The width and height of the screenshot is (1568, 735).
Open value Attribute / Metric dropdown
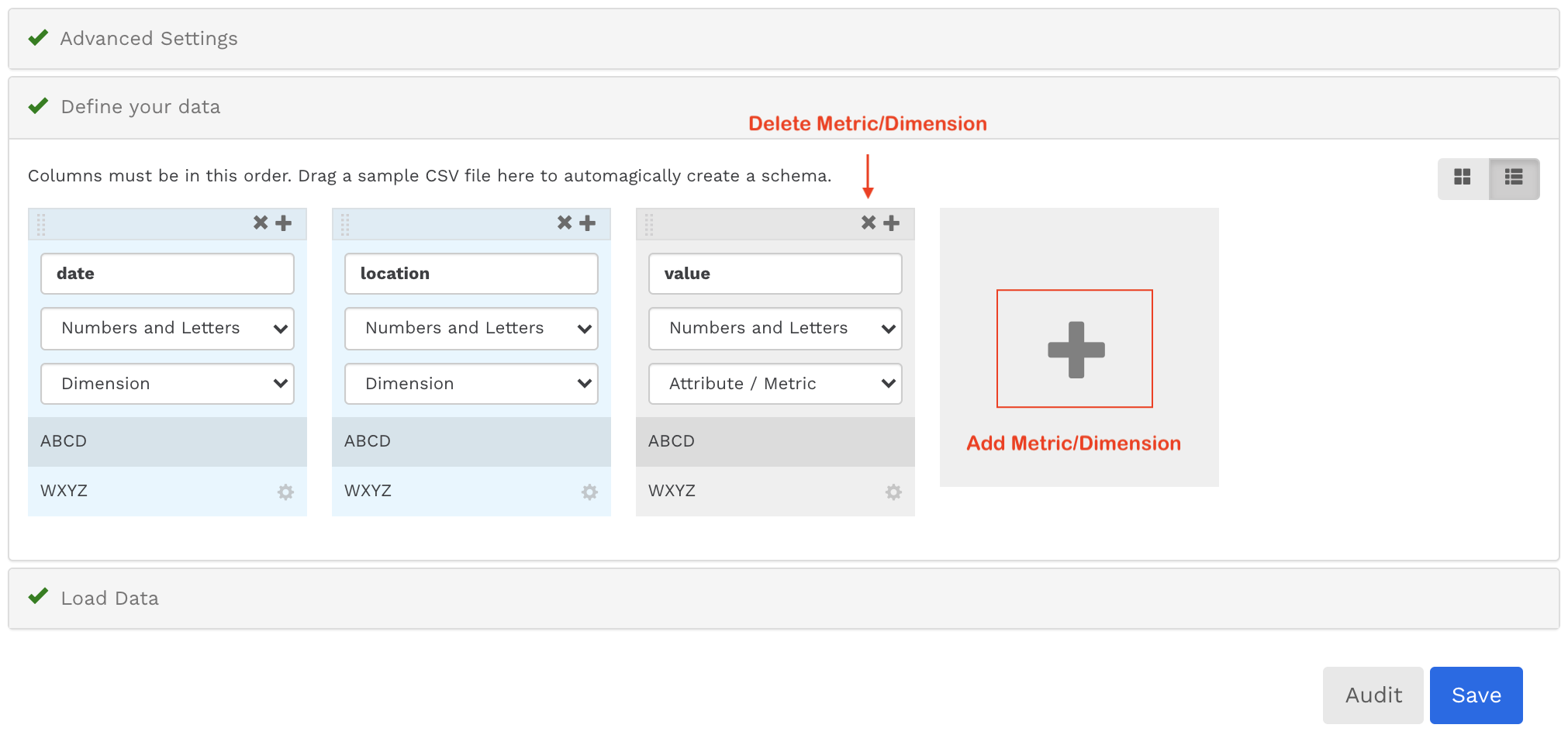(x=775, y=385)
